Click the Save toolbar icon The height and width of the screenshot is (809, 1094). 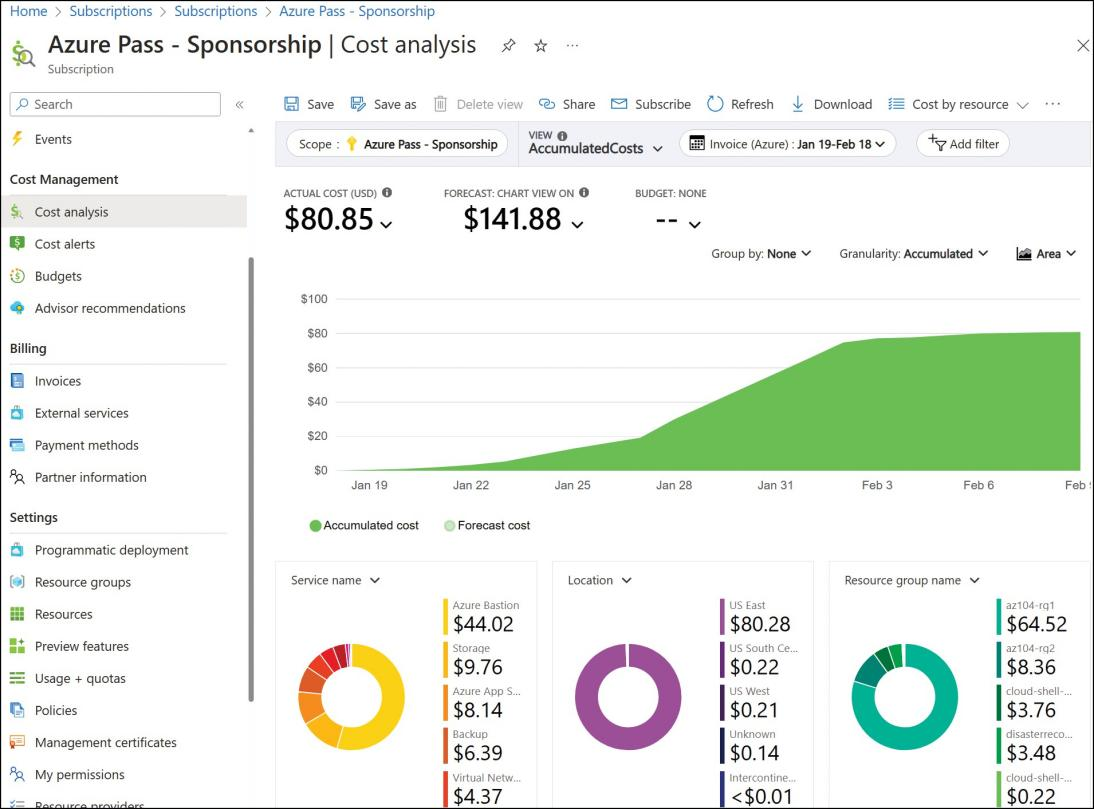[x=291, y=104]
